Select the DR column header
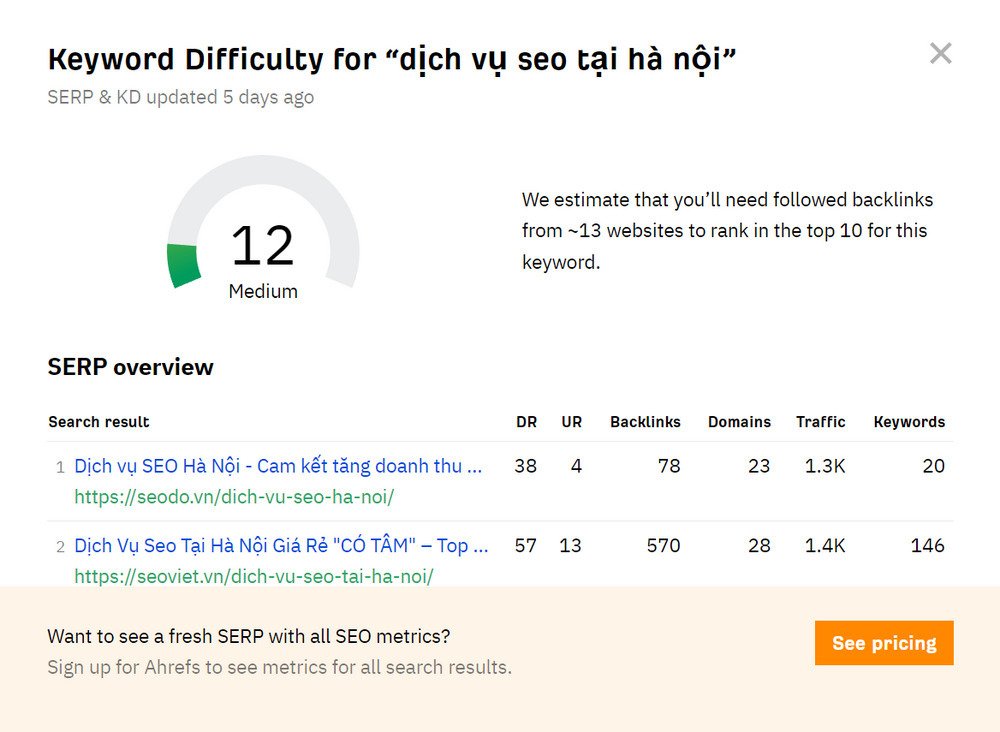 coord(525,422)
